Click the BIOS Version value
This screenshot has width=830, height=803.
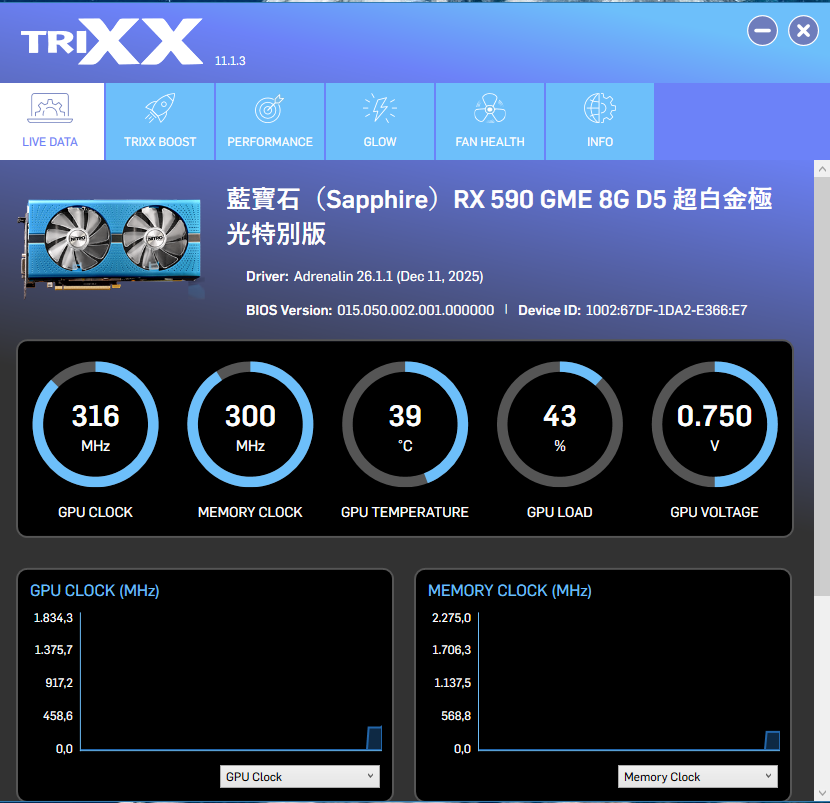tap(416, 310)
